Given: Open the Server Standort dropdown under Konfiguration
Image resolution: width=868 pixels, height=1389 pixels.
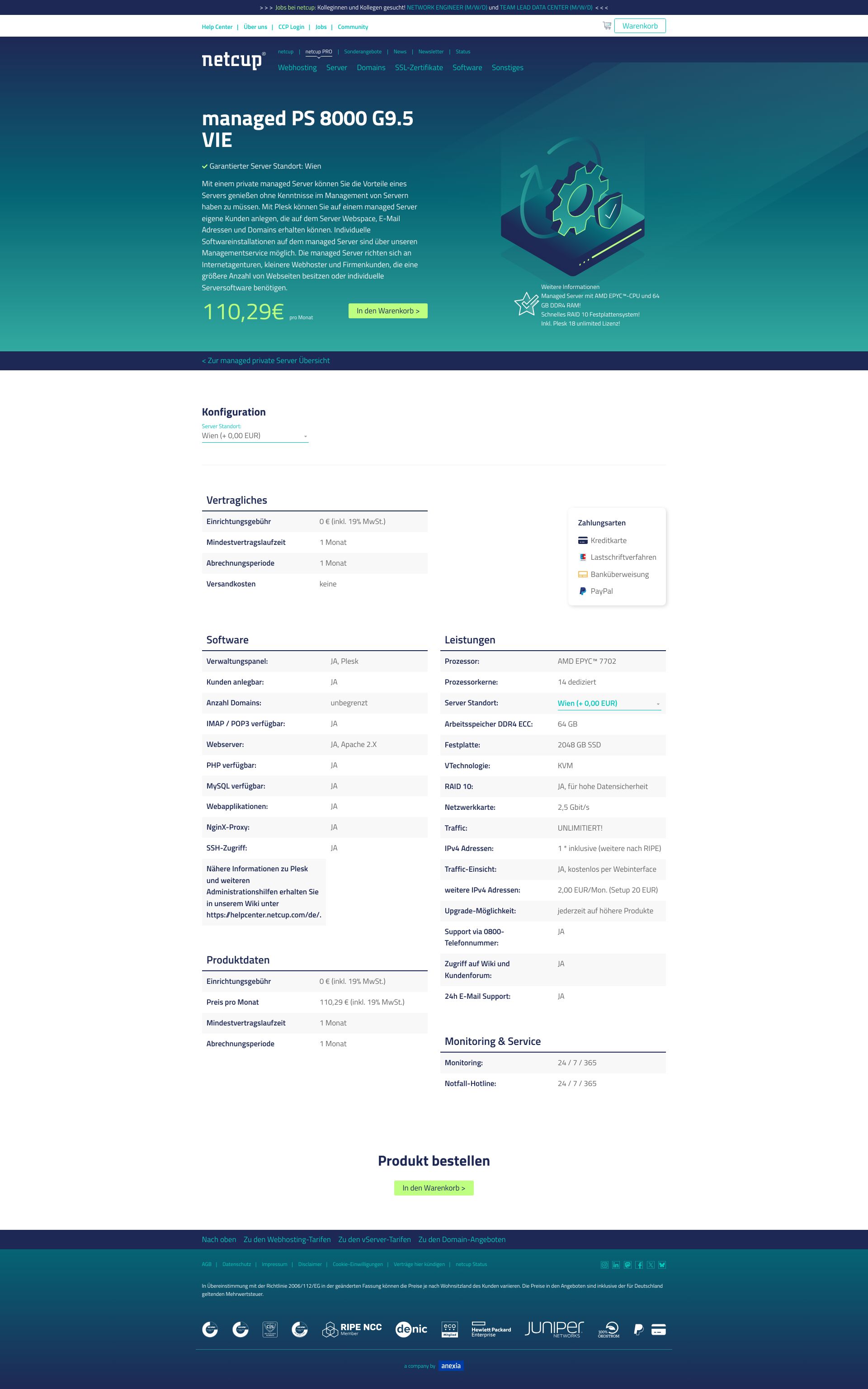Looking at the screenshot, I should coord(255,436).
